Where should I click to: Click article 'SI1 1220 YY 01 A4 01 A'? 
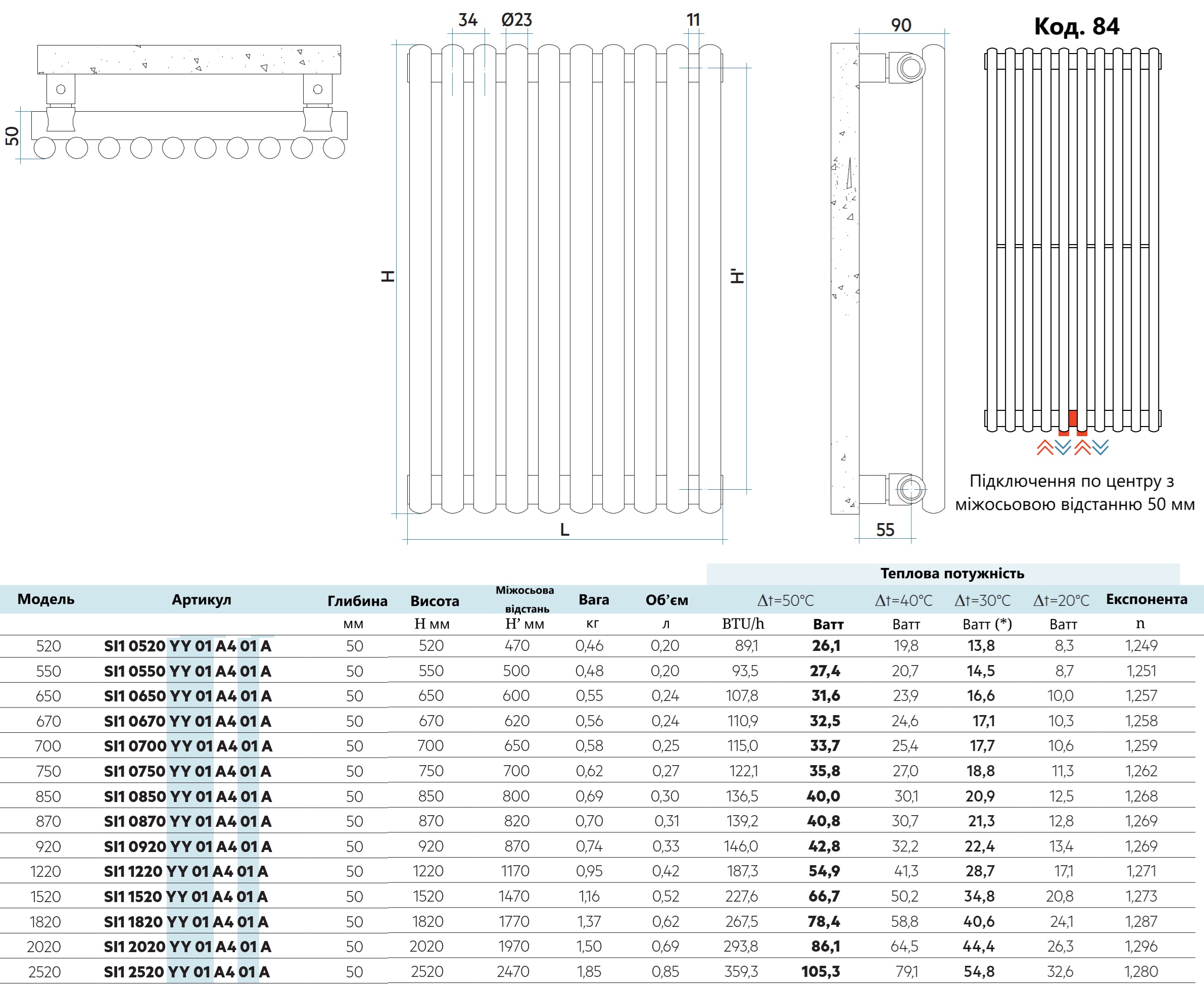pos(186,872)
